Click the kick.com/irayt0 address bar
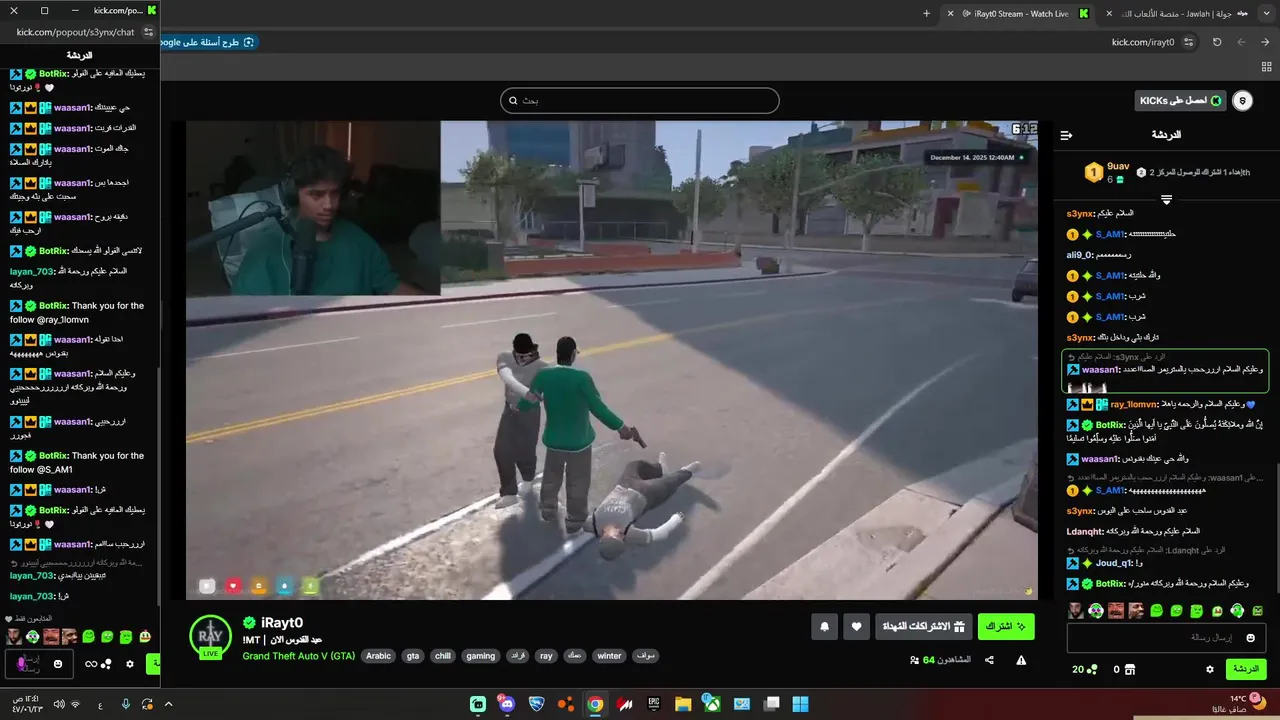Screen dimensions: 1280x720 click(1143, 42)
